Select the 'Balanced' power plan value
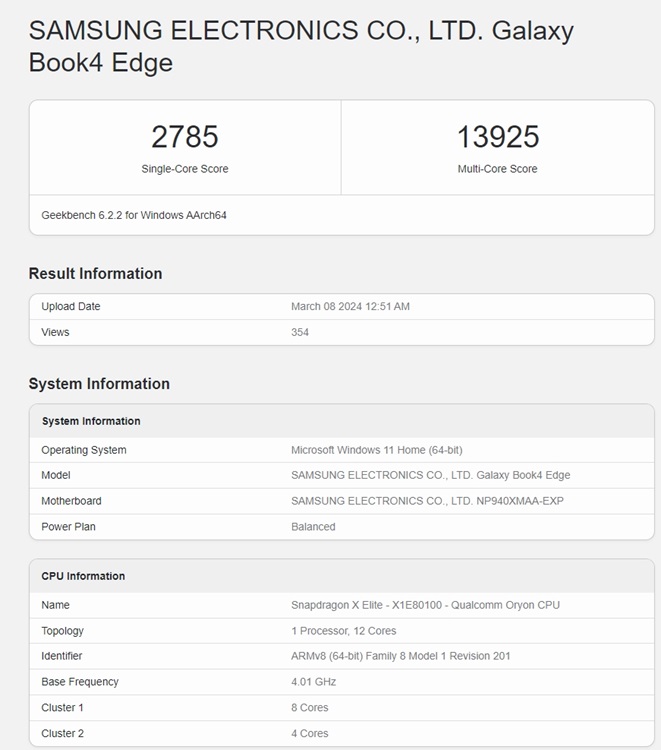The width and height of the screenshot is (661, 750). point(313,527)
